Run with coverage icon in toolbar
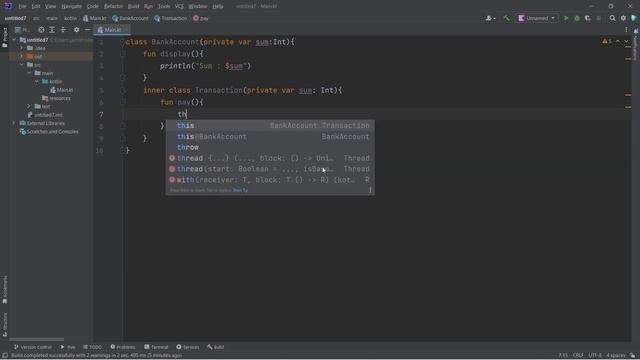640x360 pixels. 588,18
